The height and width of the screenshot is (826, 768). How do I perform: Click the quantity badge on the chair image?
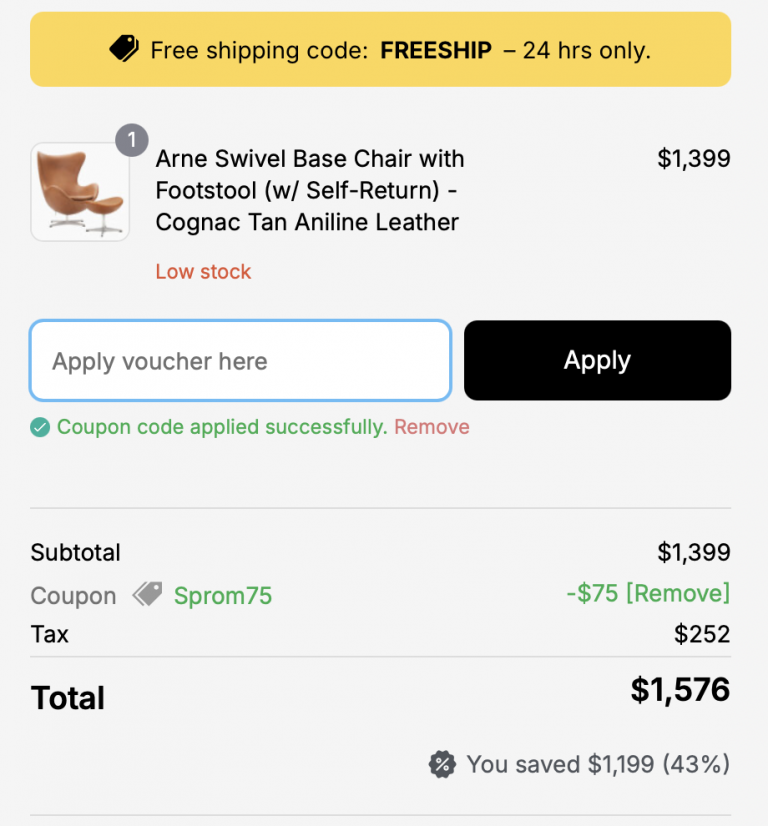[x=131, y=141]
